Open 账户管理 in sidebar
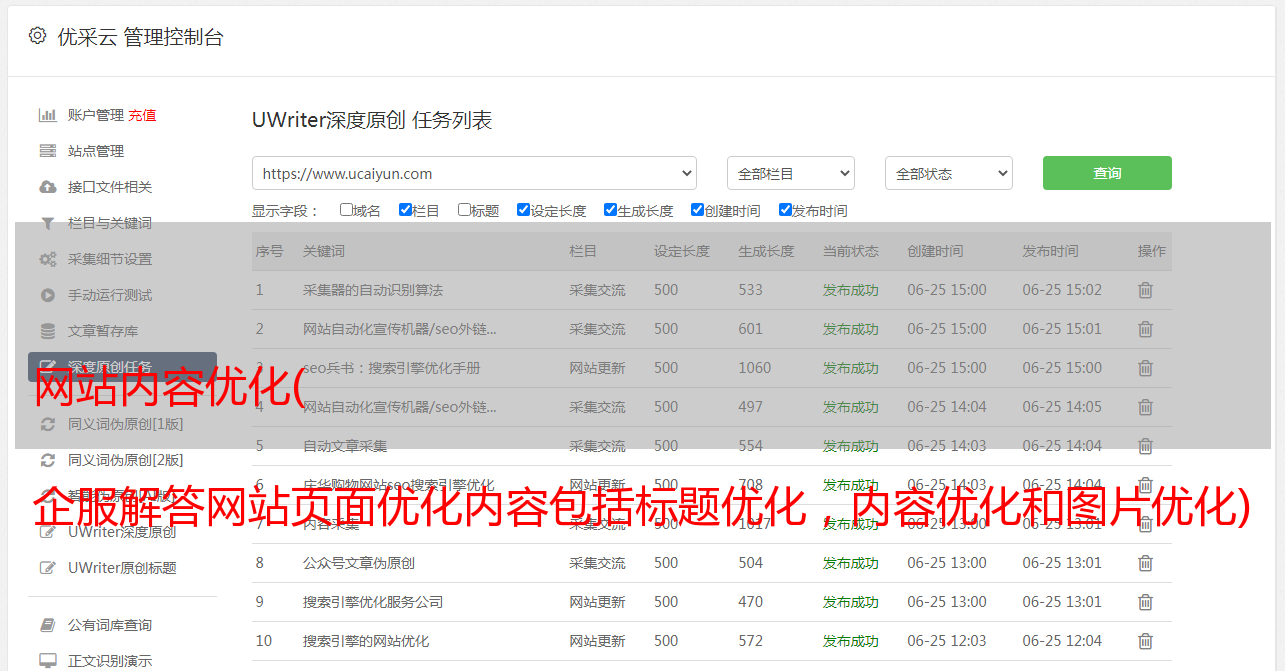This screenshot has width=1285, height=671. (96, 115)
